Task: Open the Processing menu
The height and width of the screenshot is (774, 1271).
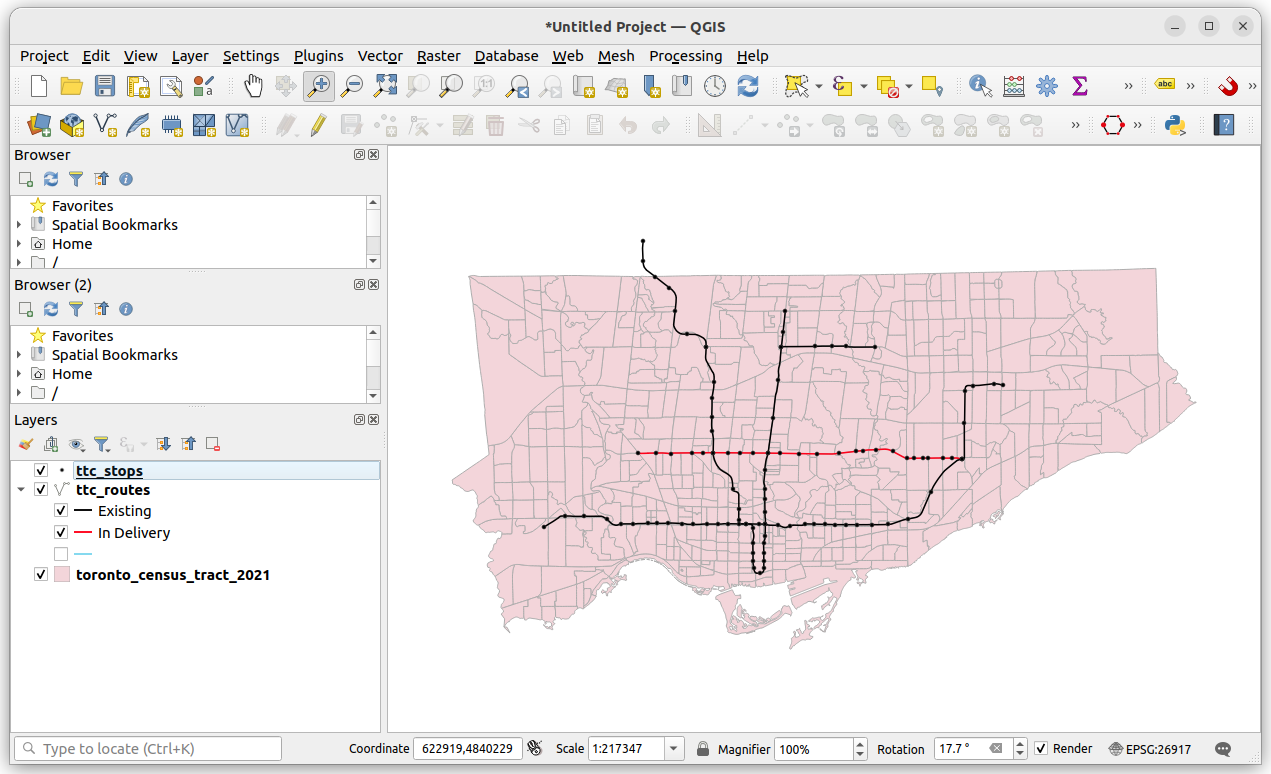Action: [685, 56]
